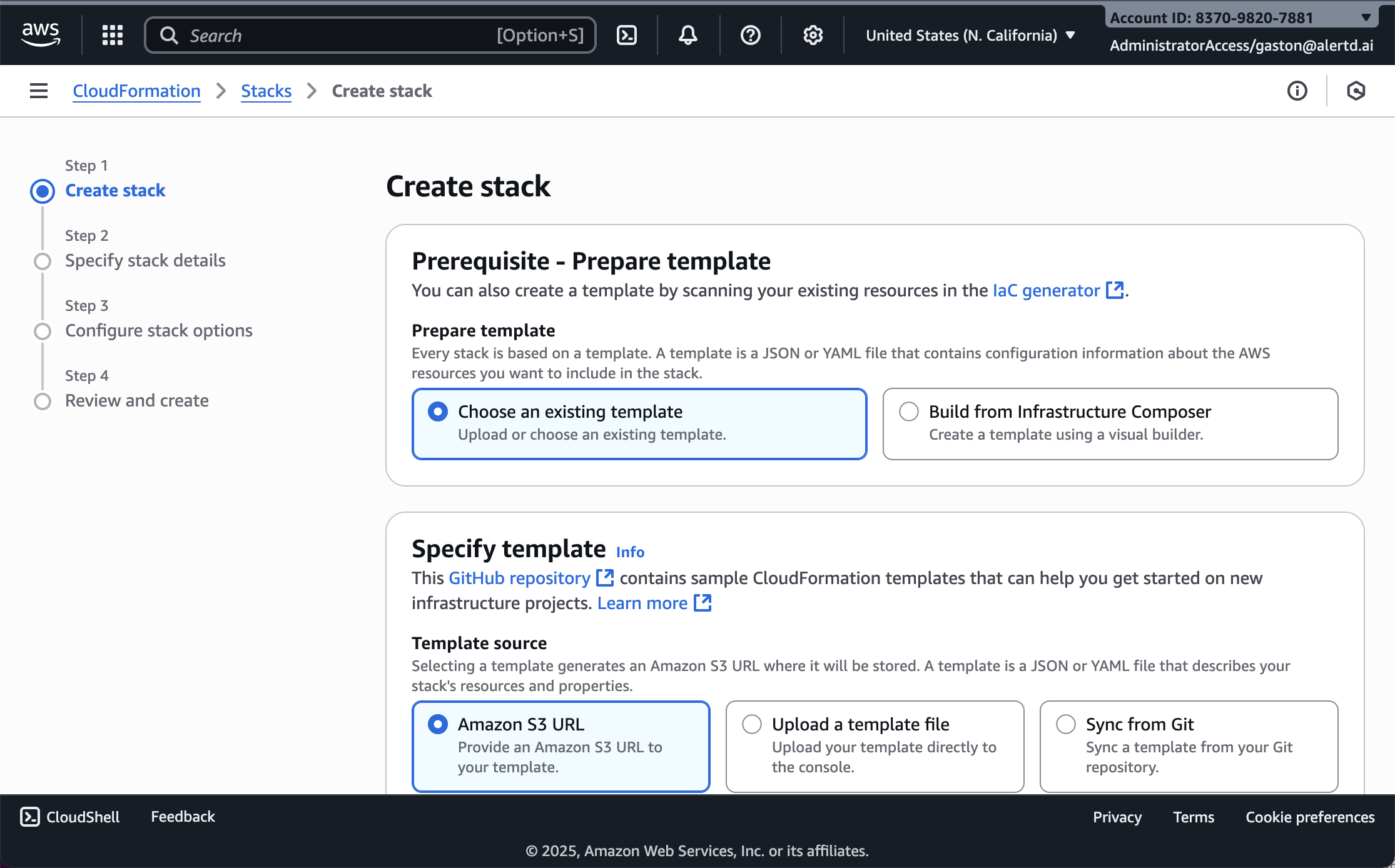1395x868 pixels.
Task: Expand the navigation sidebar with the hamburger icon
Action: [38, 91]
